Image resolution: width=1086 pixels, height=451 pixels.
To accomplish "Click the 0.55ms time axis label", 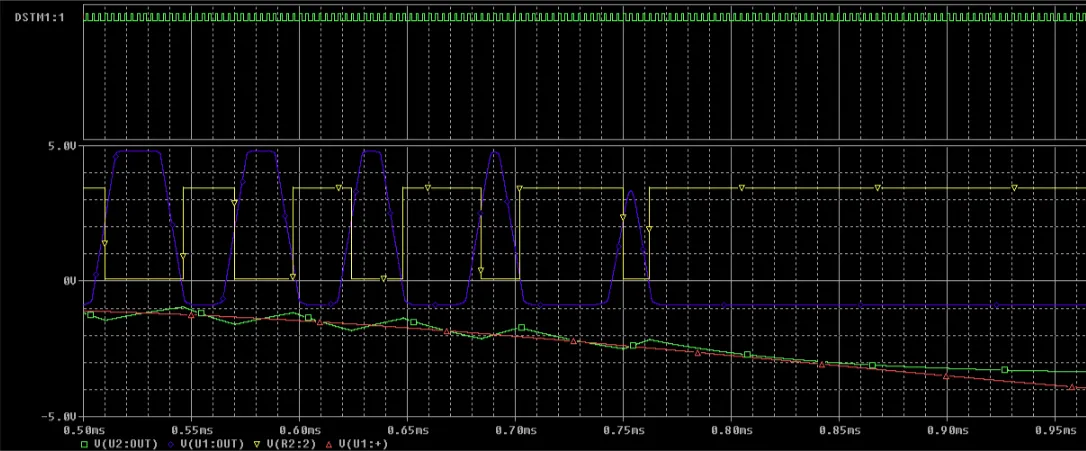I will (x=191, y=428).
